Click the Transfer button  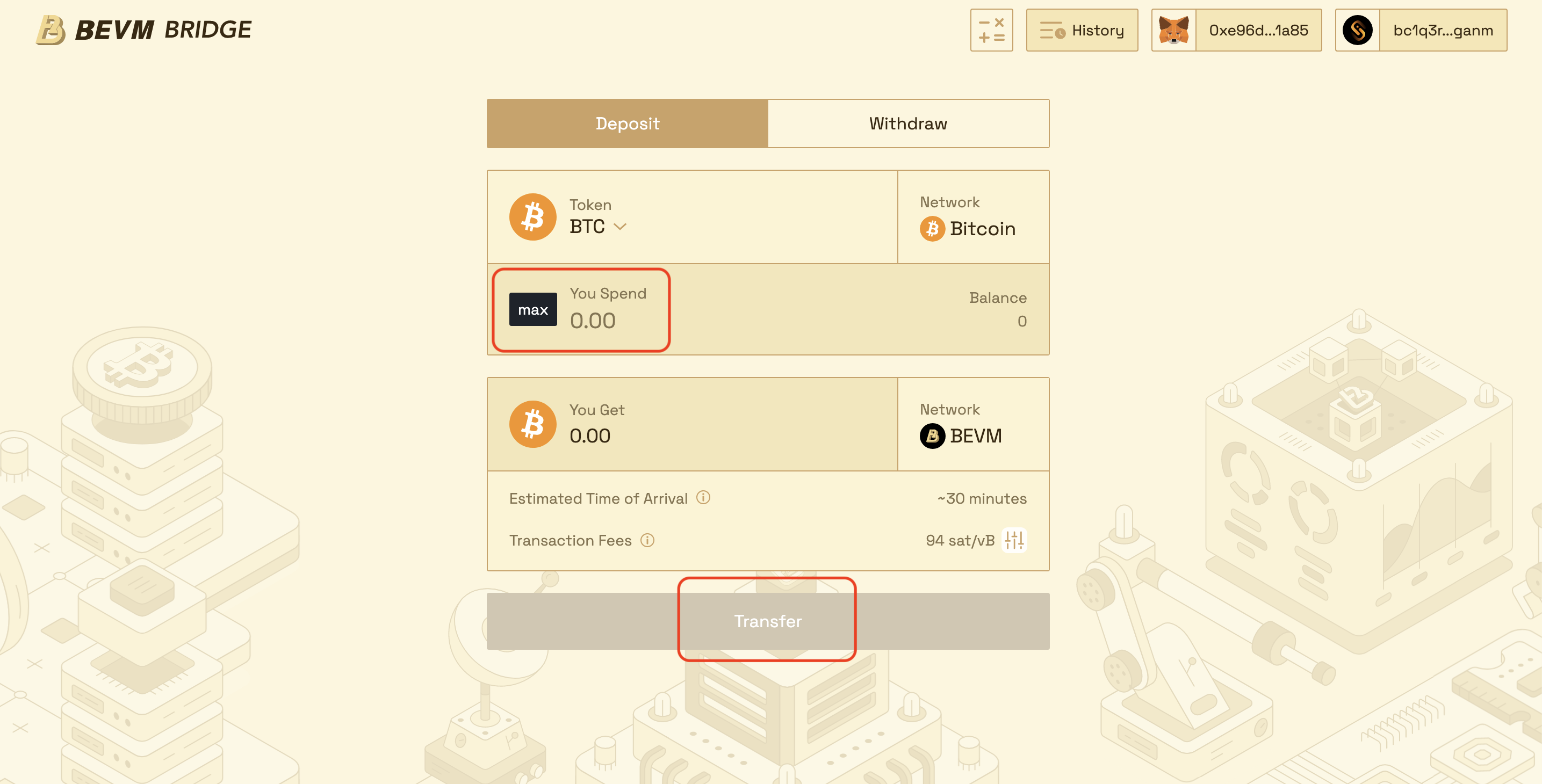pos(767,621)
